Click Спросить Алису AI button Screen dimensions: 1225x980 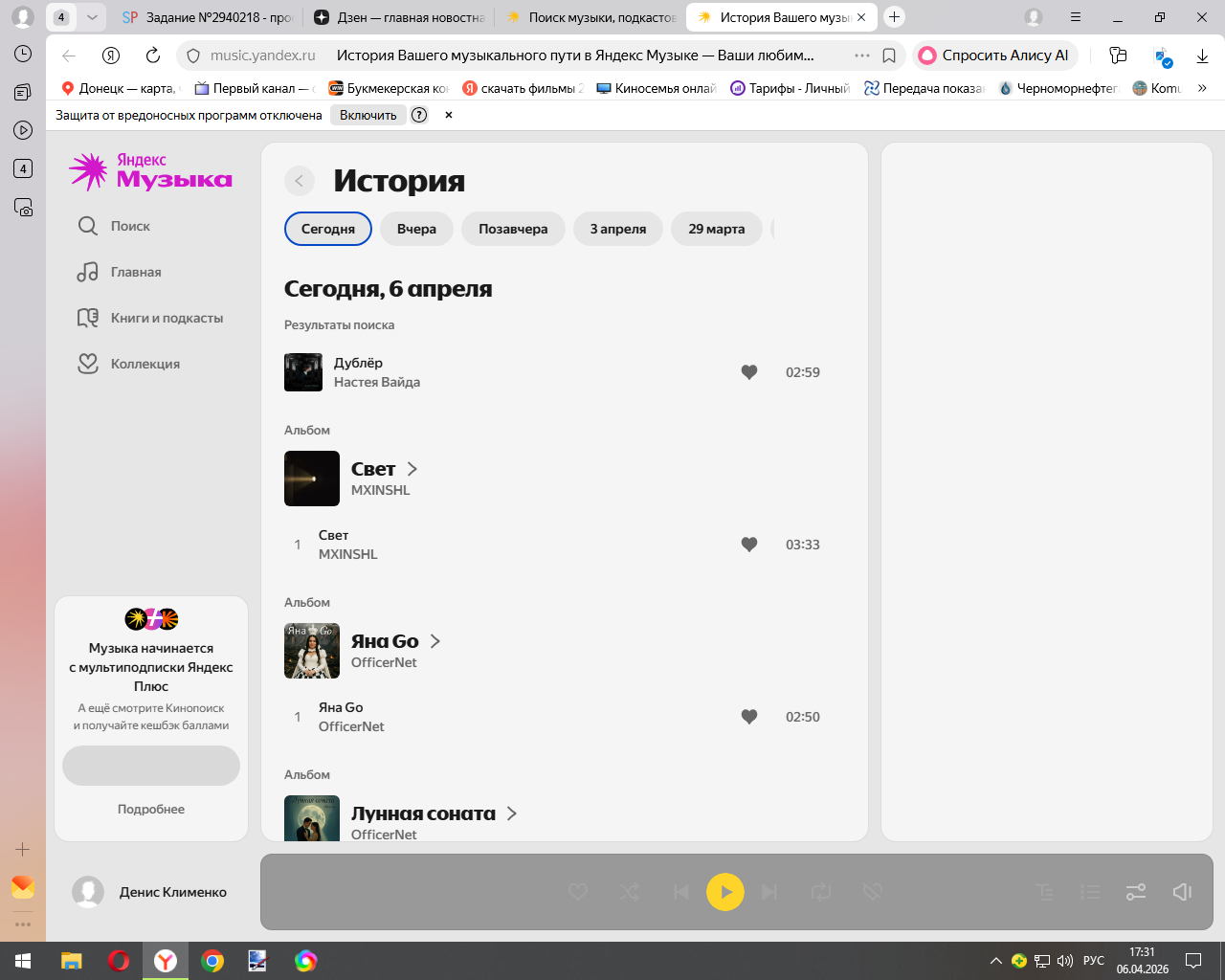pos(995,56)
